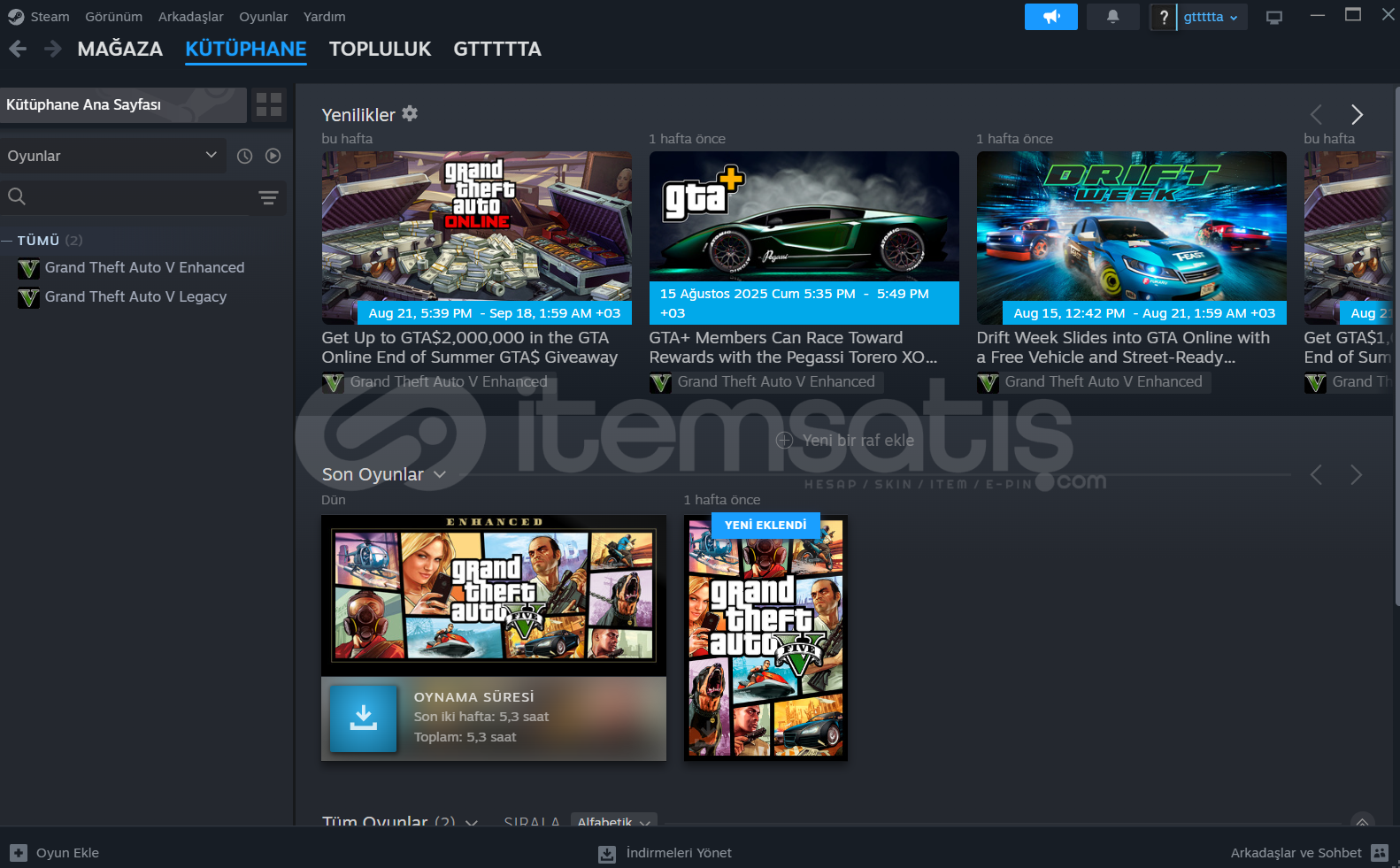Download GTA V Enhanced with blue button

click(x=363, y=718)
